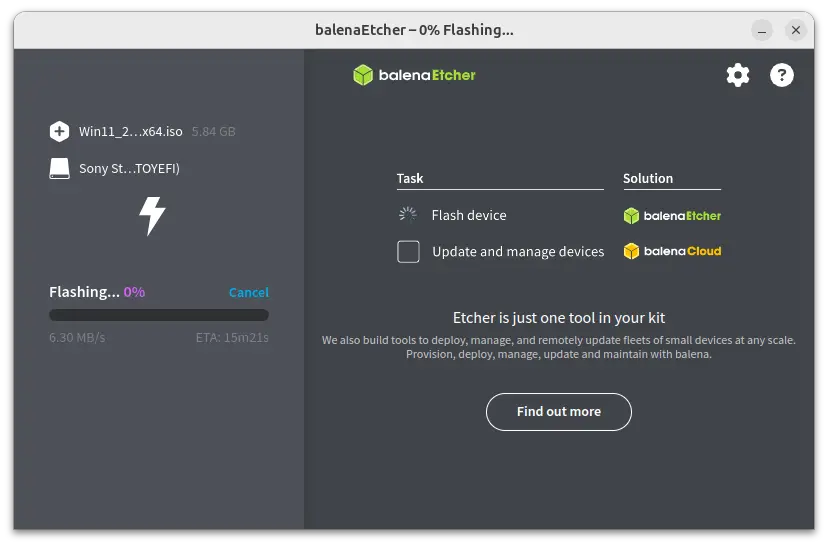Select the Win11 ISO file name
The height and width of the screenshot is (546, 828).
pos(130,131)
